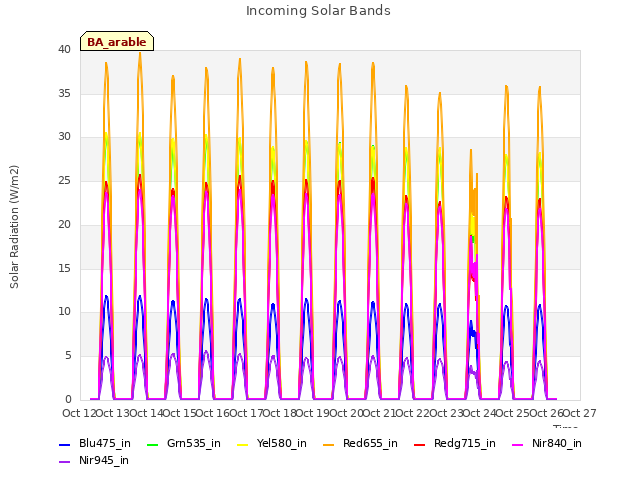The image size is (640, 480).
Task: Click the BA_arable site label box
Action: tap(117, 41)
